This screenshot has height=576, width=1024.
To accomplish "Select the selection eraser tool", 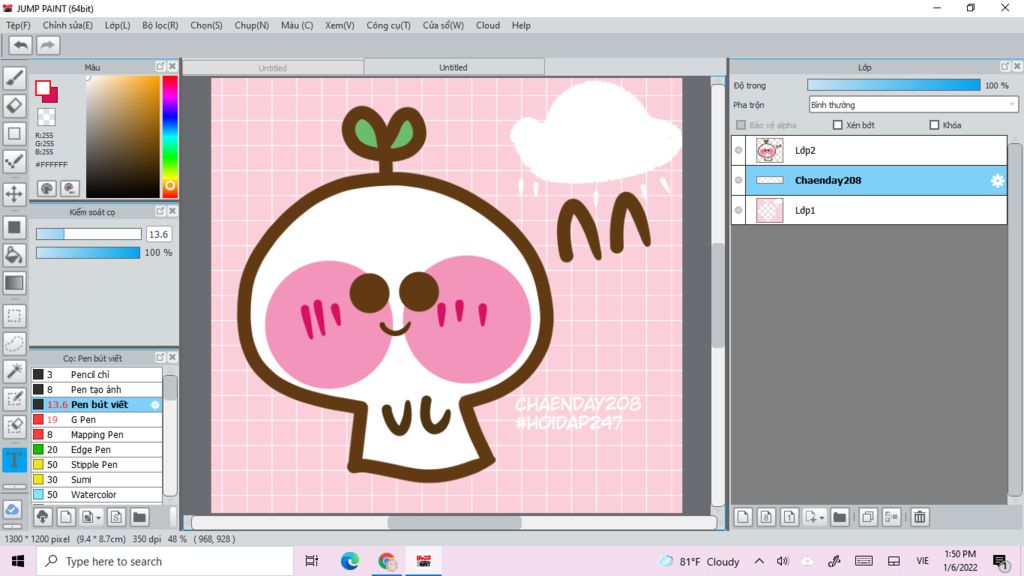I will coord(14,426).
